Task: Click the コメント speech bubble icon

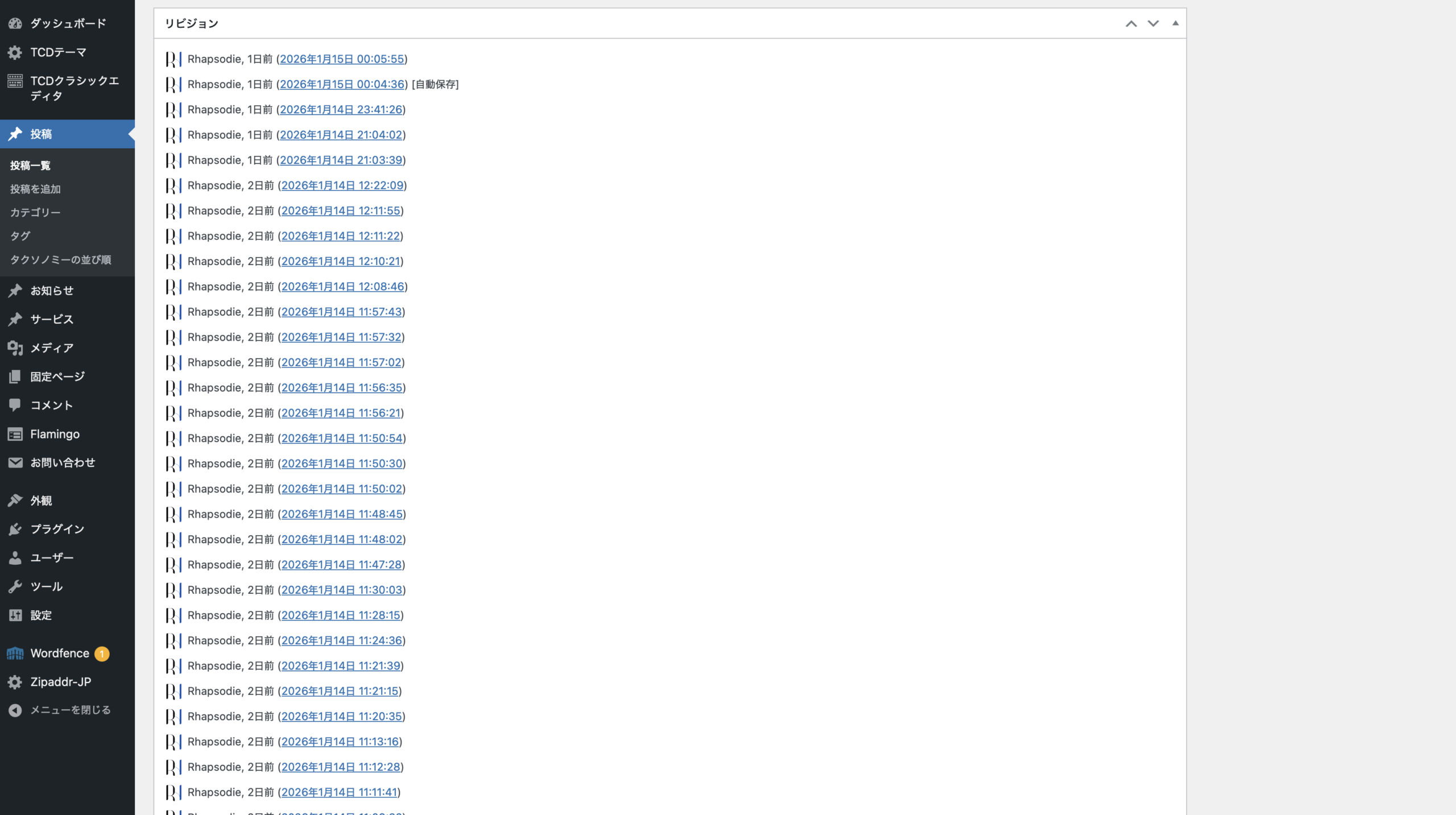Action: (15, 405)
